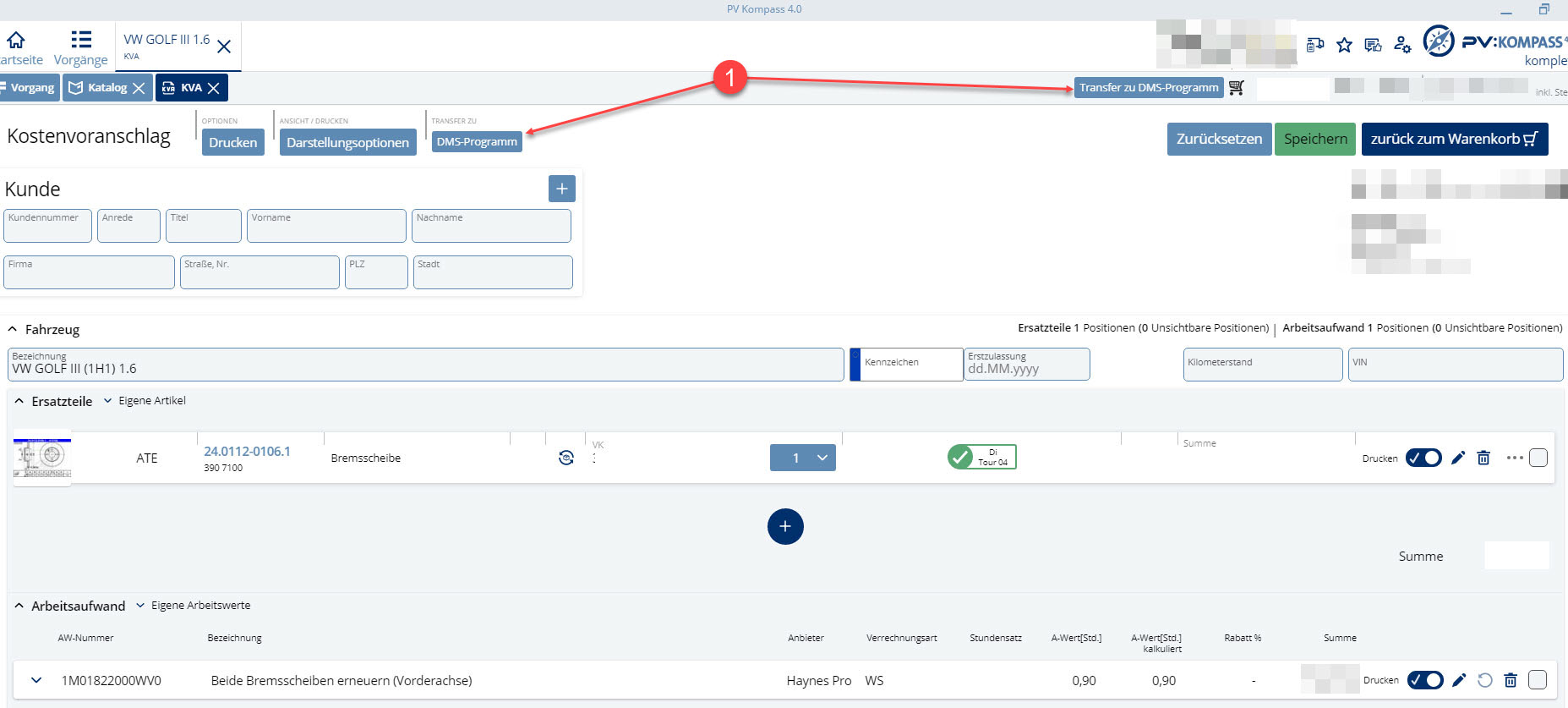Close the KVA sub-tab with its X
The image size is (1568, 708).
(x=214, y=88)
